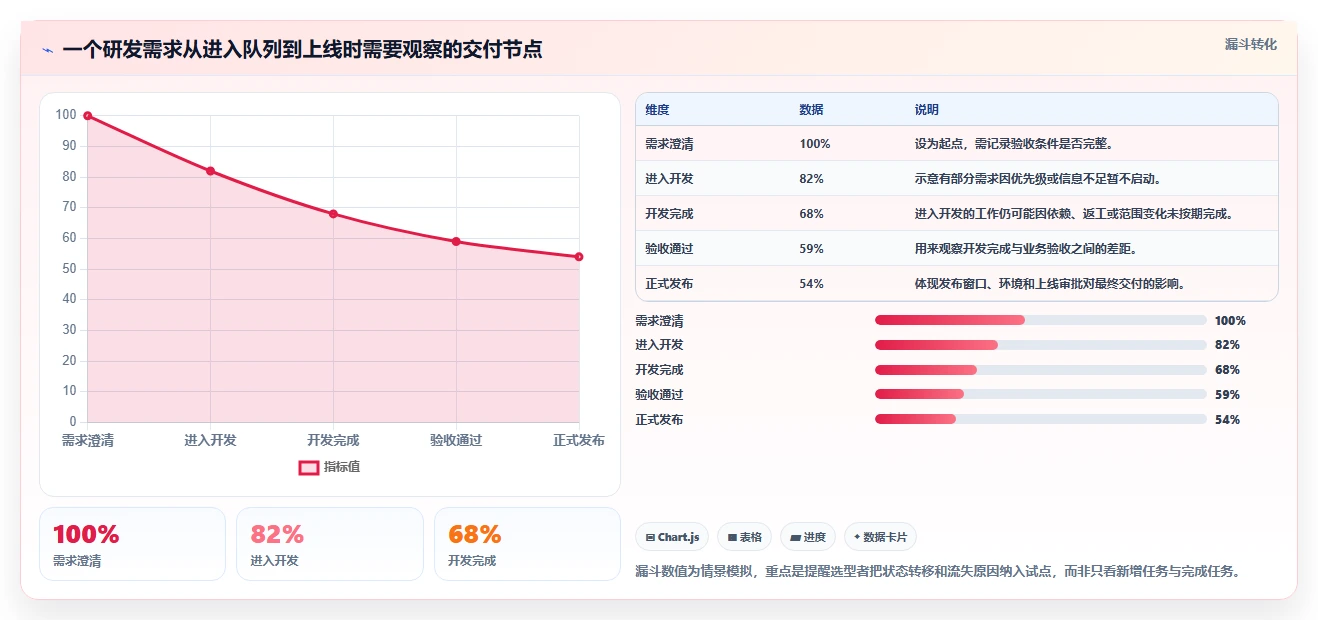Open the 进度 chip

tap(808, 537)
